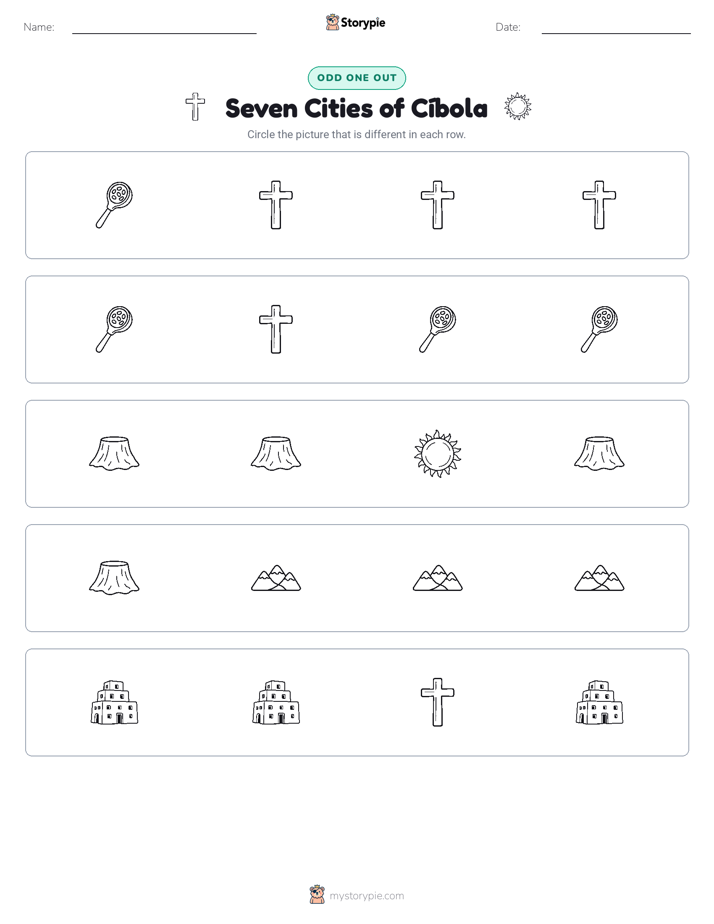The image size is (714, 924).
Task: Click the ODD ONE OUT badge
Action: (357, 78)
